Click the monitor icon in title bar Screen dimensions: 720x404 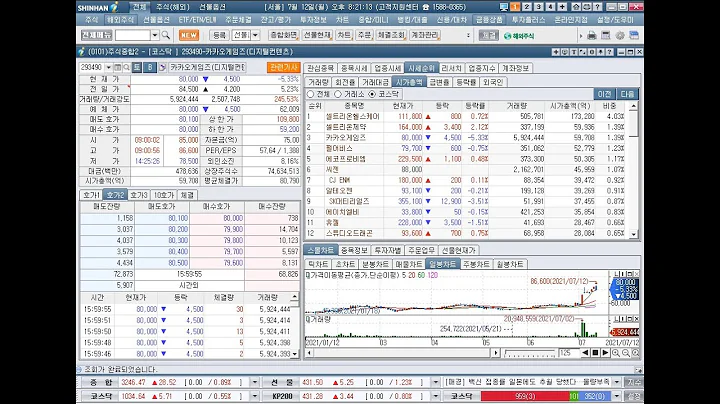click(504, 7)
